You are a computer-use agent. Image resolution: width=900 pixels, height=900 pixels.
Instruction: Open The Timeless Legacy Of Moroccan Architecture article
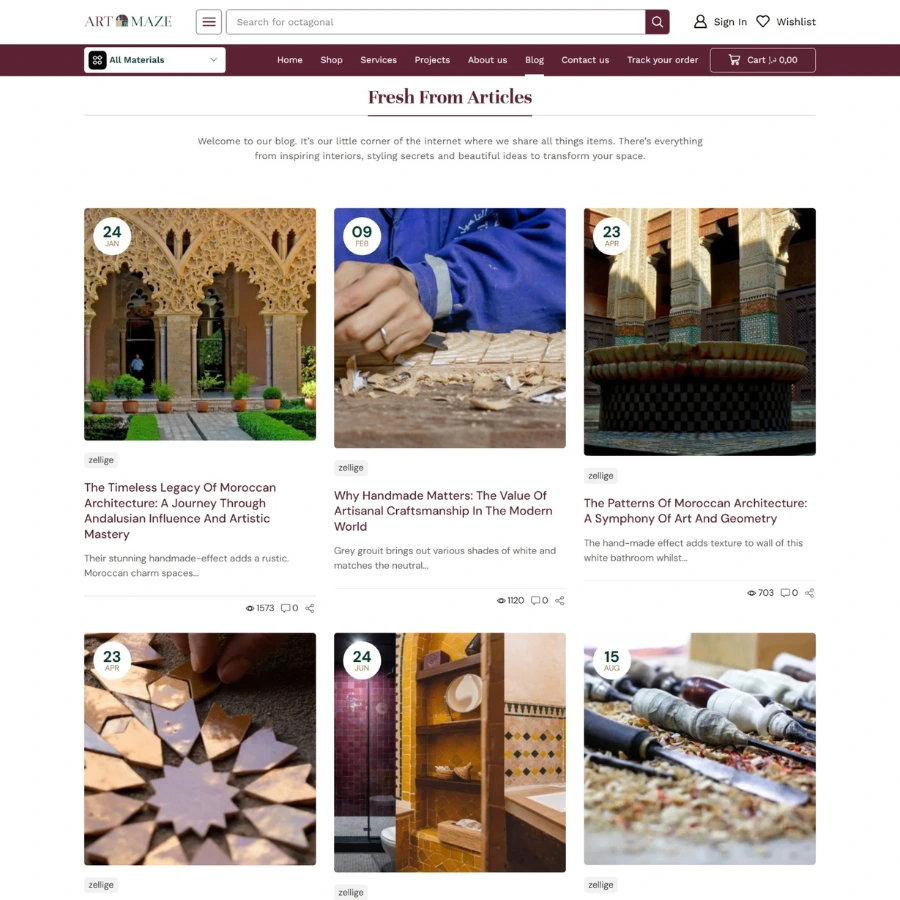coord(180,511)
